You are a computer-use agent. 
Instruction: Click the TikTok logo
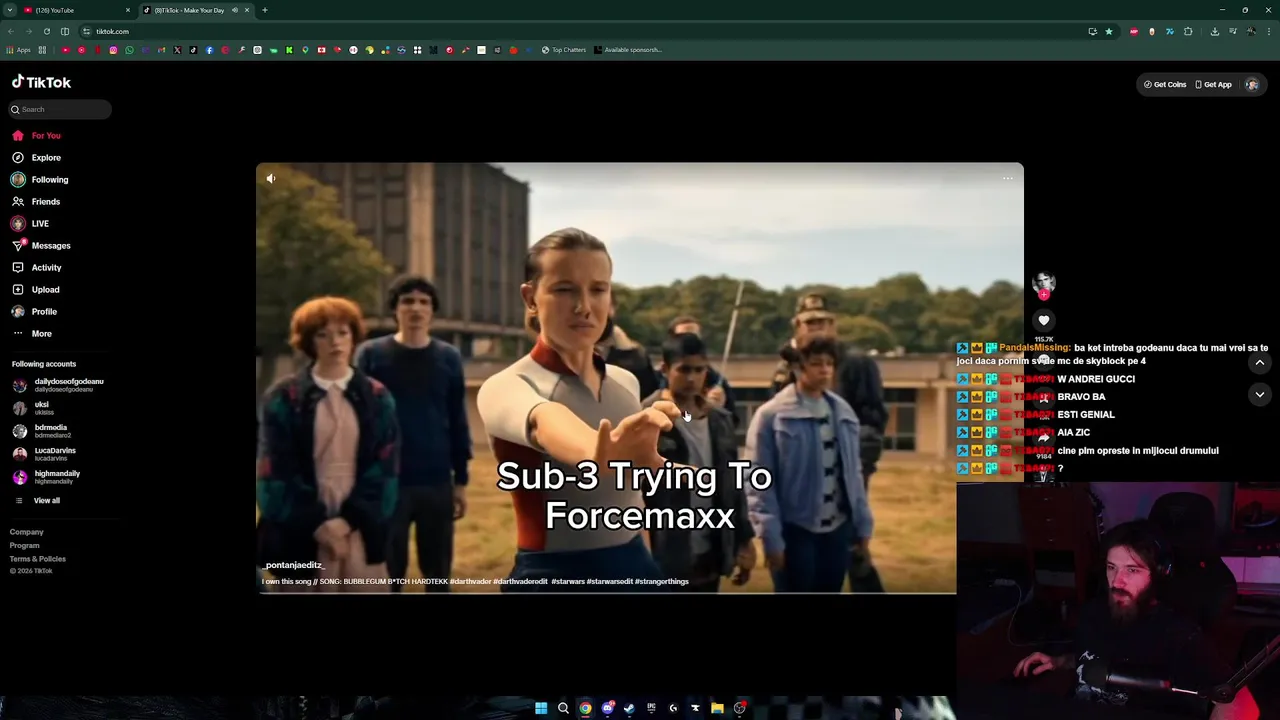click(x=41, y=82)
